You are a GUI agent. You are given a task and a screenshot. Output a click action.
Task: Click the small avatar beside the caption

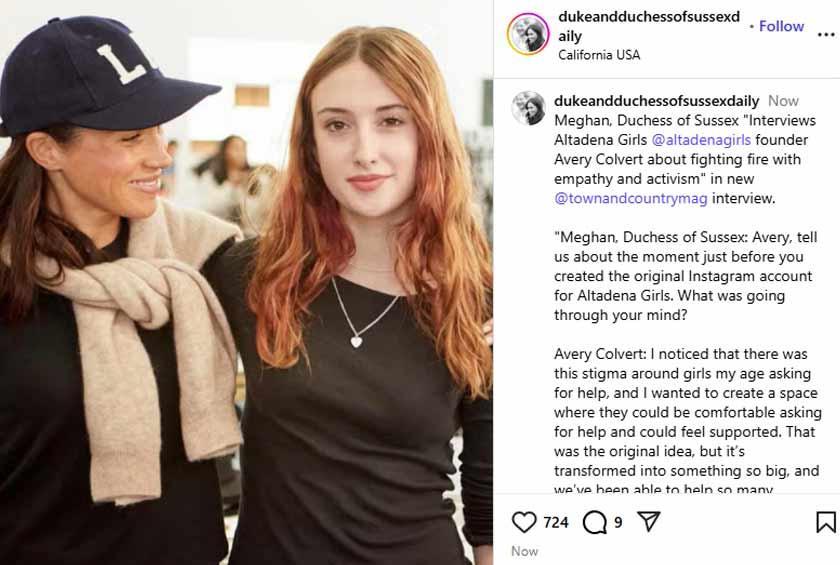[x=528, y=108]
